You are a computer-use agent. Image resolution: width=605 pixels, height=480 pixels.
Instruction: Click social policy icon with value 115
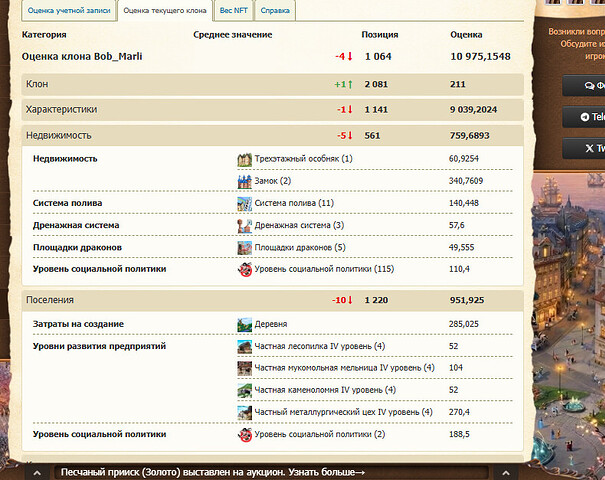(244, 269)
